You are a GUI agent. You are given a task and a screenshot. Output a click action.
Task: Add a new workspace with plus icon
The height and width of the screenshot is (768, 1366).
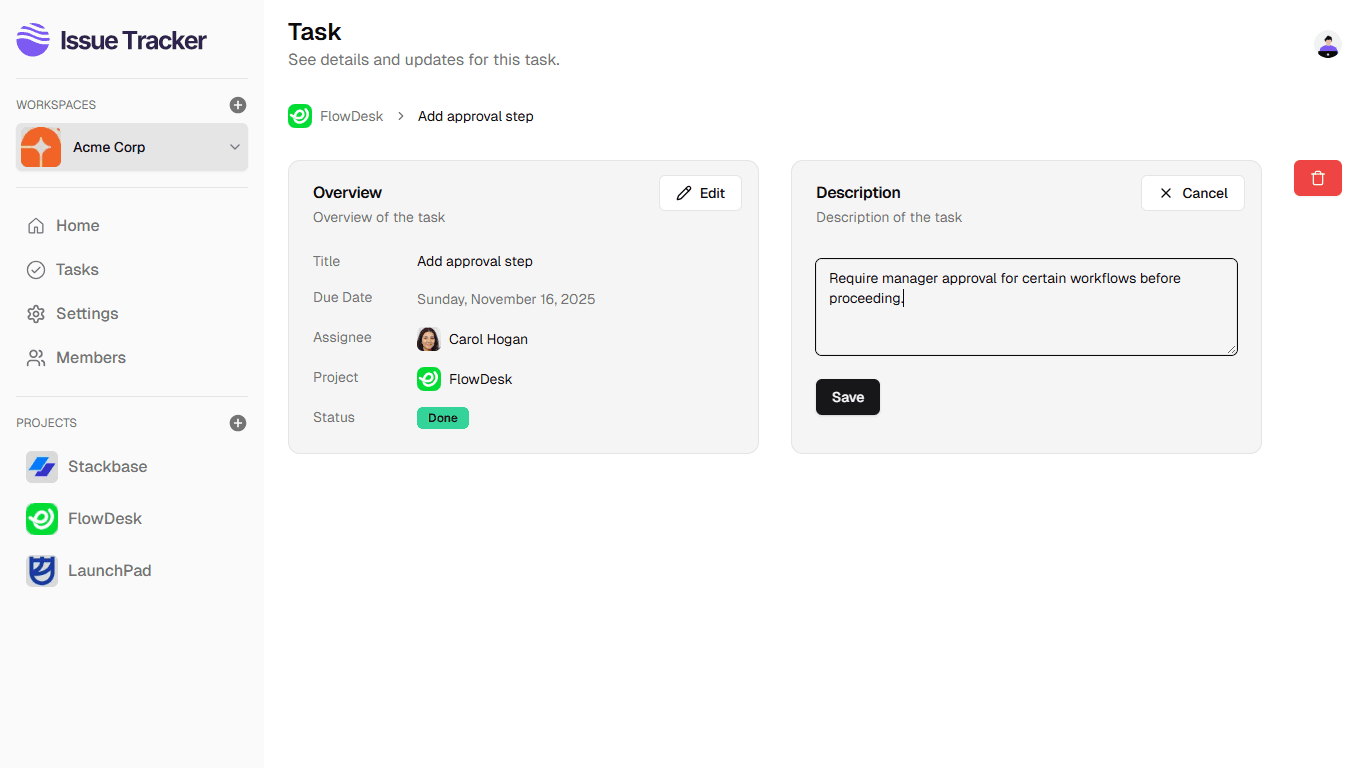click(x=237, y=104)
